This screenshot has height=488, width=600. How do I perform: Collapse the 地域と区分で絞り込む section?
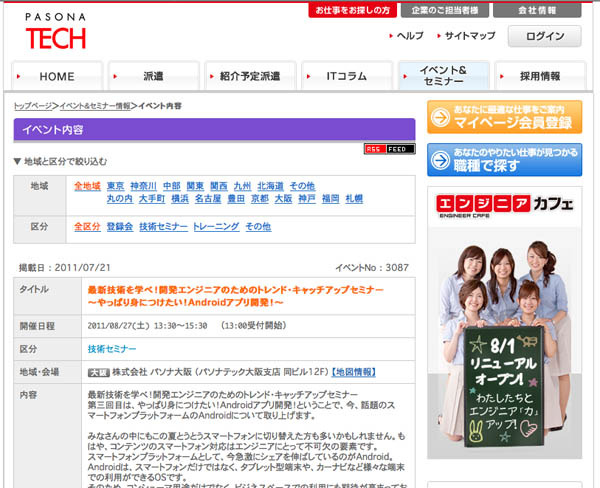[x=60, y=161]
